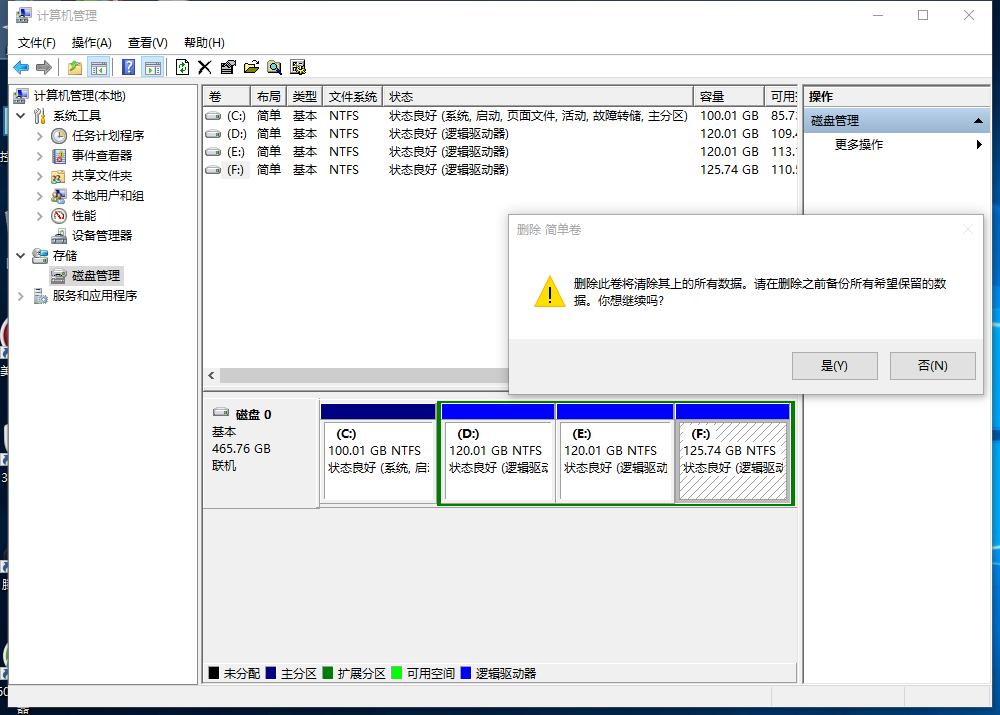Click the blue Back arrow in toolbar
The image size is (1000, 715).
(x=21, y=67)
